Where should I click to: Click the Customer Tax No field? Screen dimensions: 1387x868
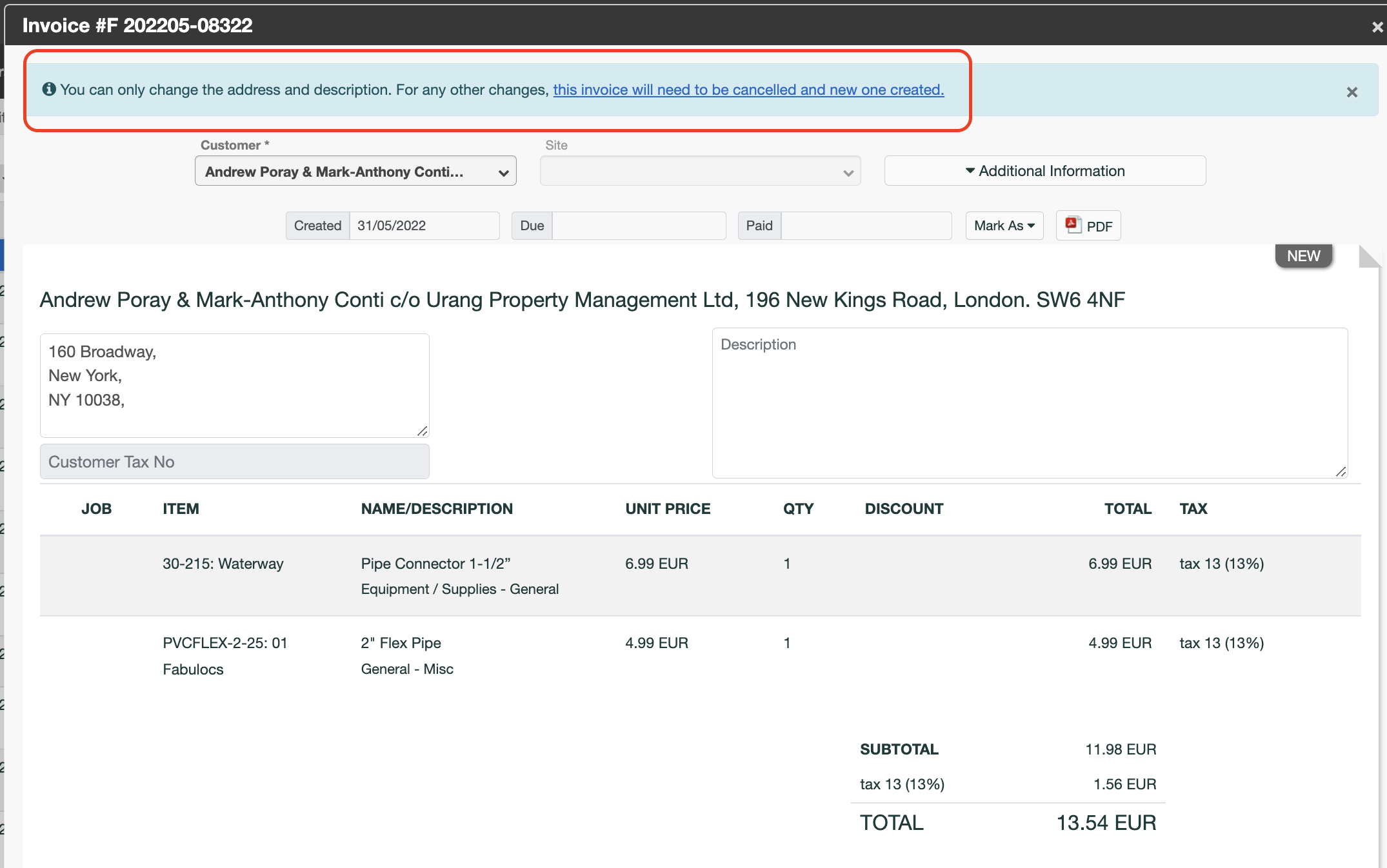pos(235,462)
